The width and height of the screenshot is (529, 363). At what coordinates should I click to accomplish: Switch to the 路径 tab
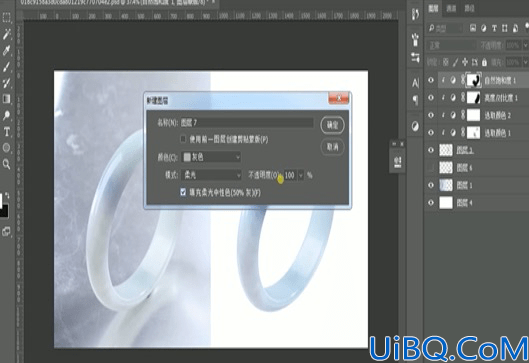click(469, 9)
